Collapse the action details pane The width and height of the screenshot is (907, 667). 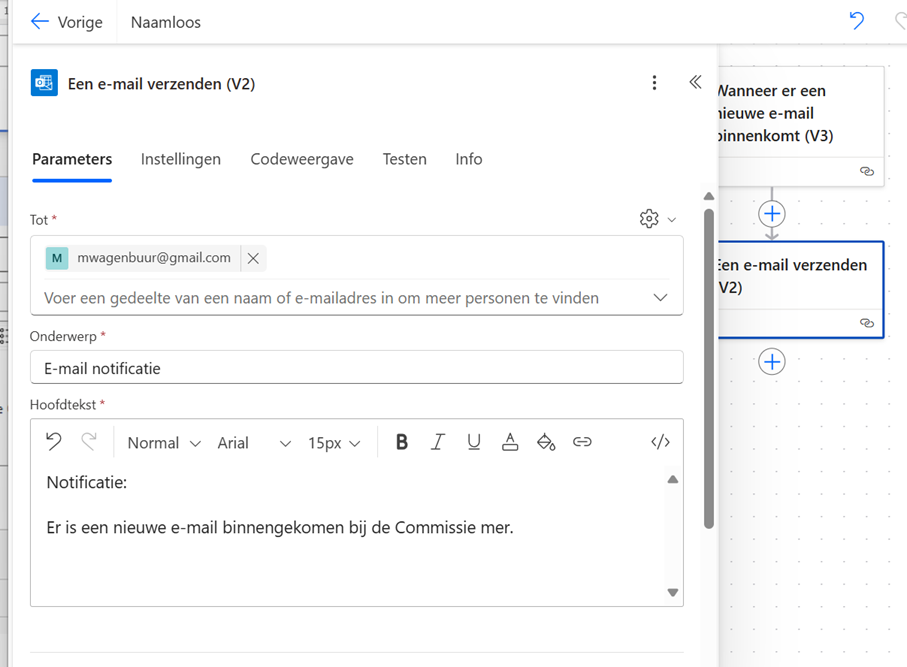click(695, 83)
